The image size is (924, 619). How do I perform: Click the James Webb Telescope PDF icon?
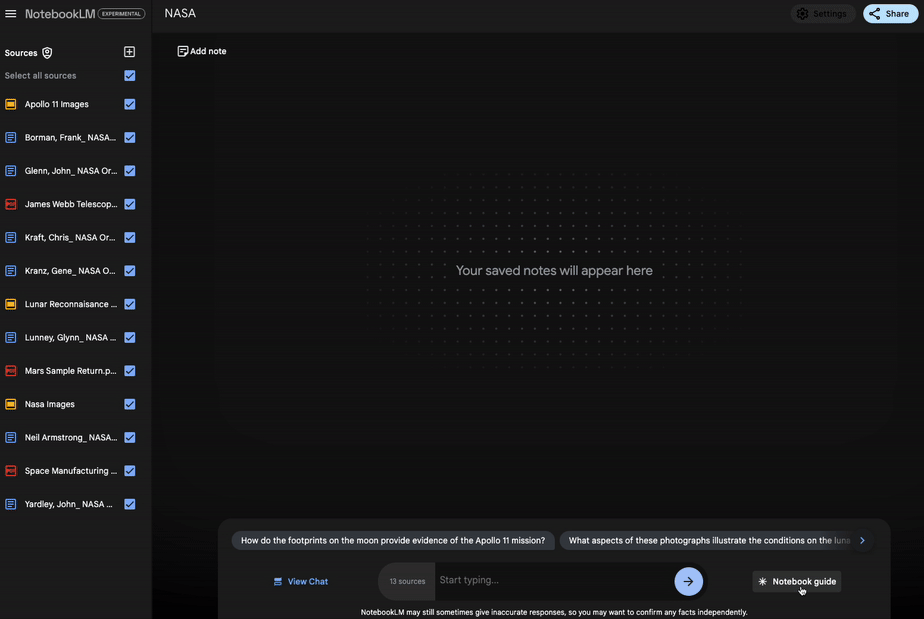pyautogui.click(x=11, y=204)
